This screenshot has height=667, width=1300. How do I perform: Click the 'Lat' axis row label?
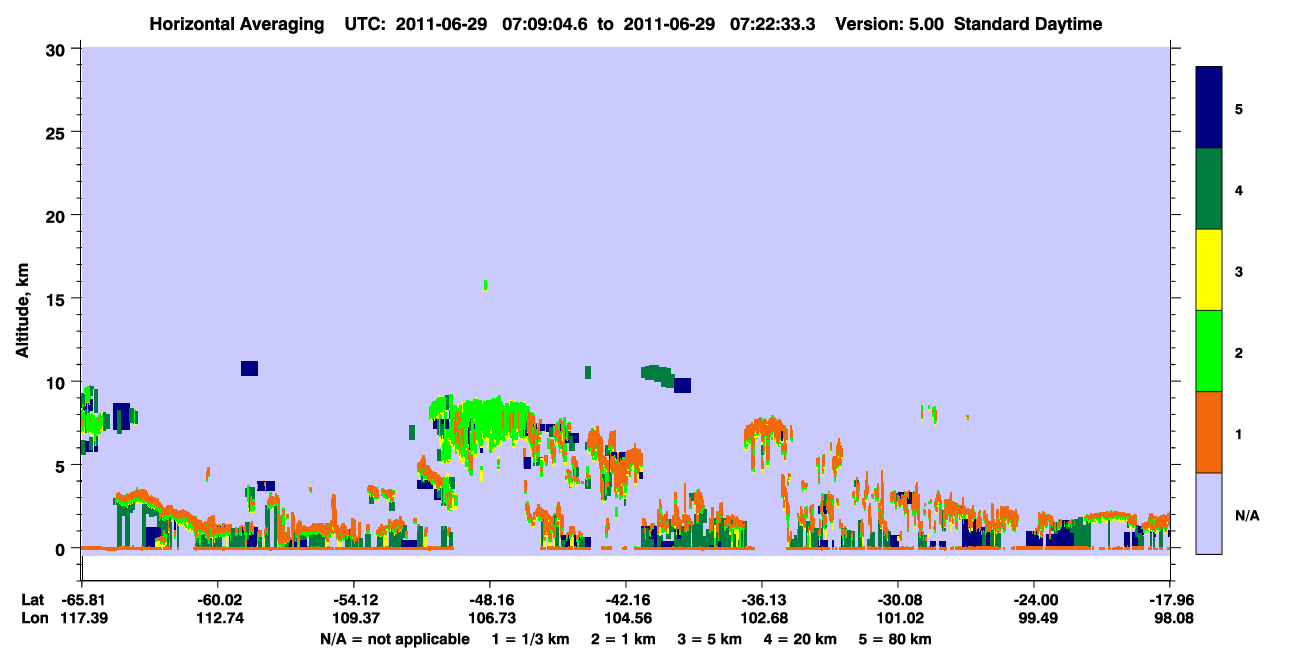(x=33, y=600)
